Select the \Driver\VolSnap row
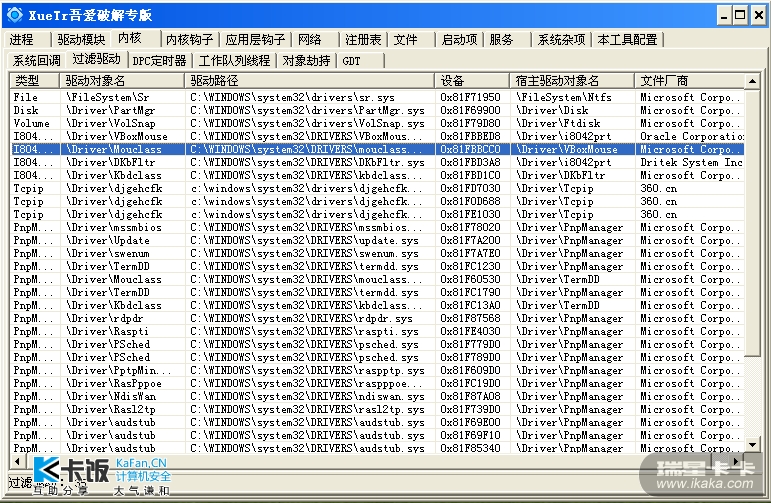 coord(377,123)
